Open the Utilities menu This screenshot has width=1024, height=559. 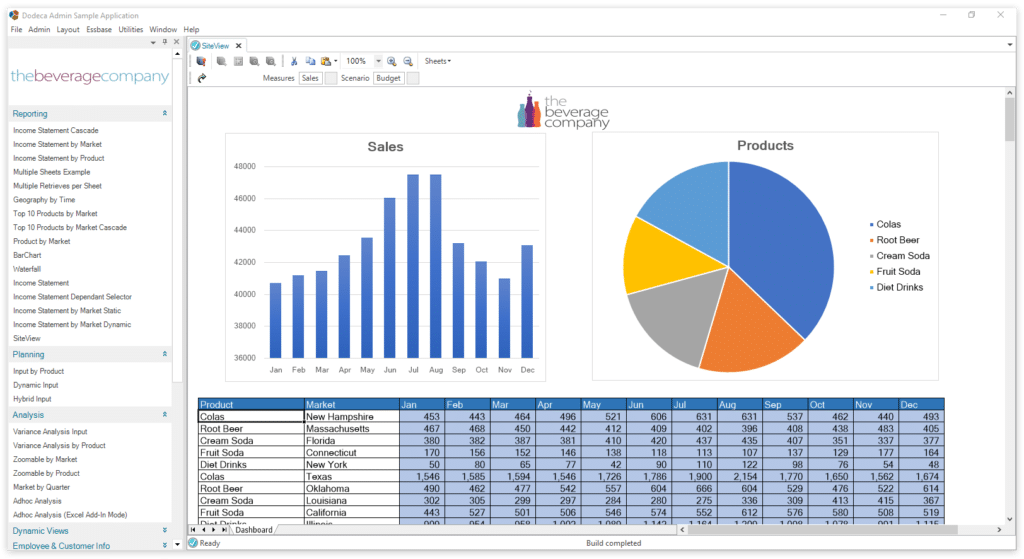click(x=131, y=29)
